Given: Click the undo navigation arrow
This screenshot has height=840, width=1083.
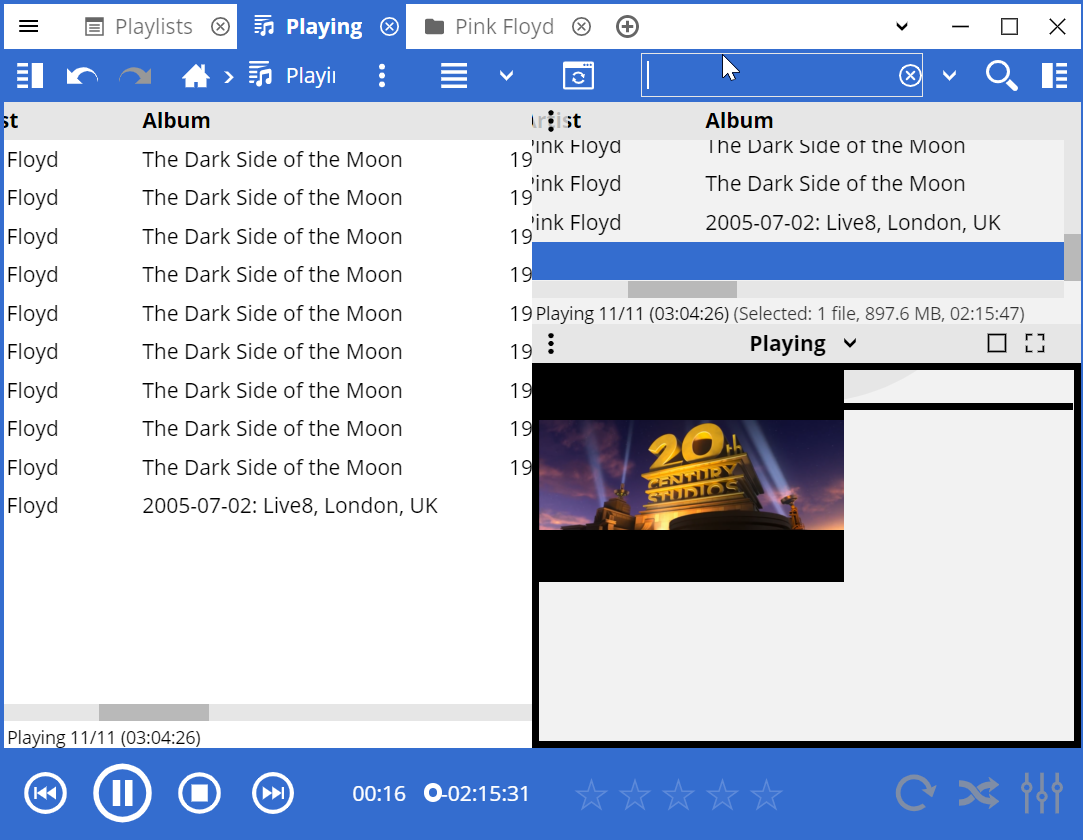Looking at the screenshot, I should [81, 76].
